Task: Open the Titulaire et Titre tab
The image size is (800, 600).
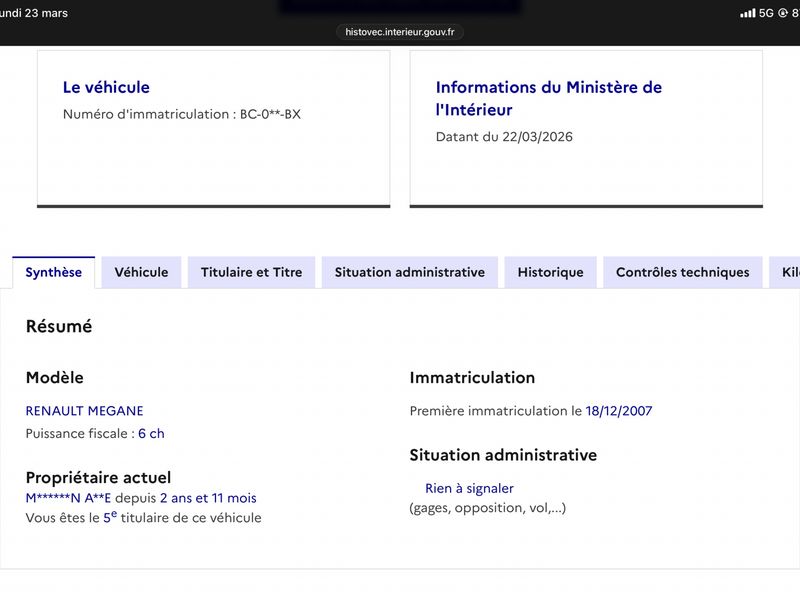Action: tap(252, 272)
